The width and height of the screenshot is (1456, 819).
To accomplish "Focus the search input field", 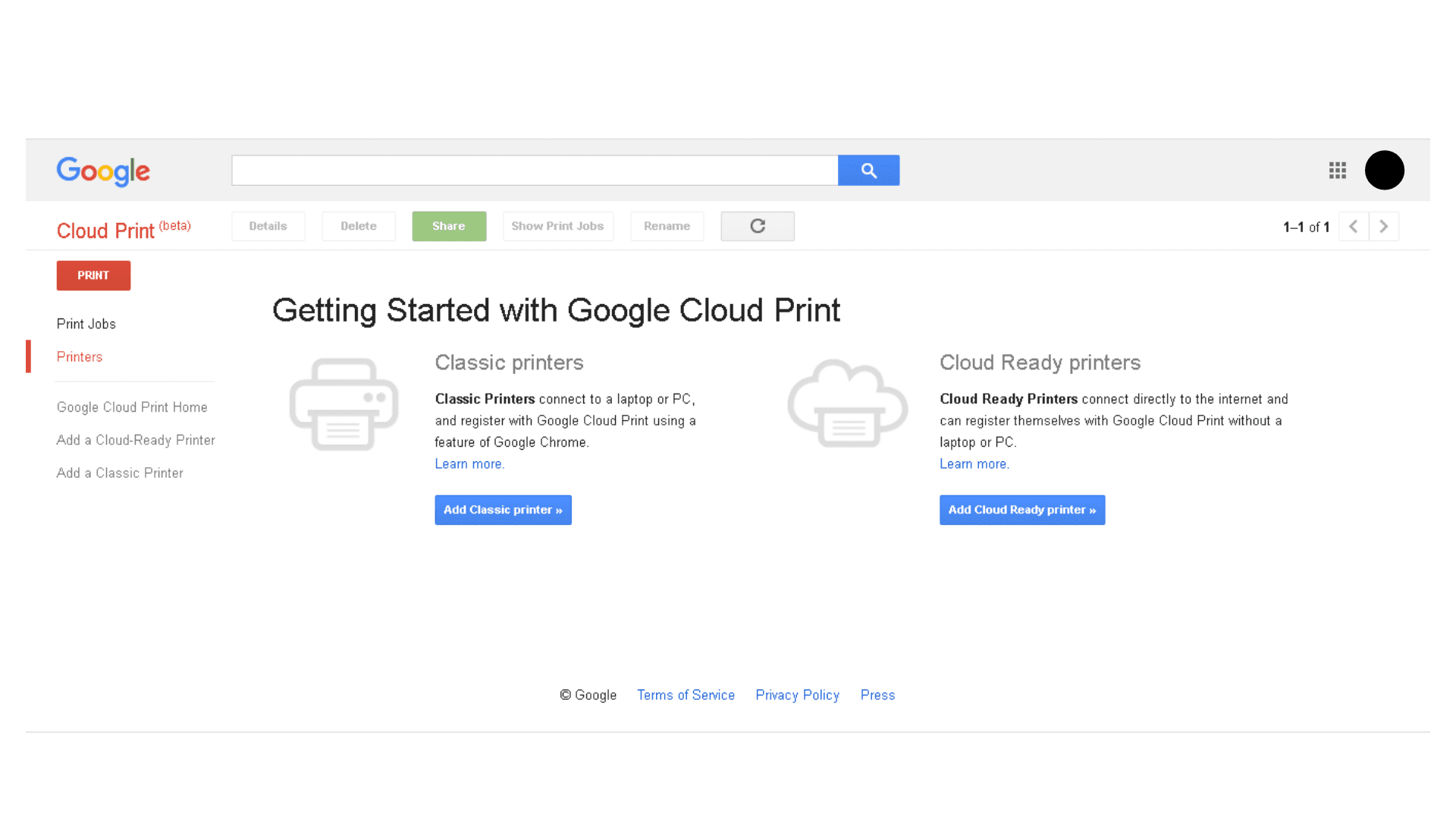I will [x=535, y=171].
